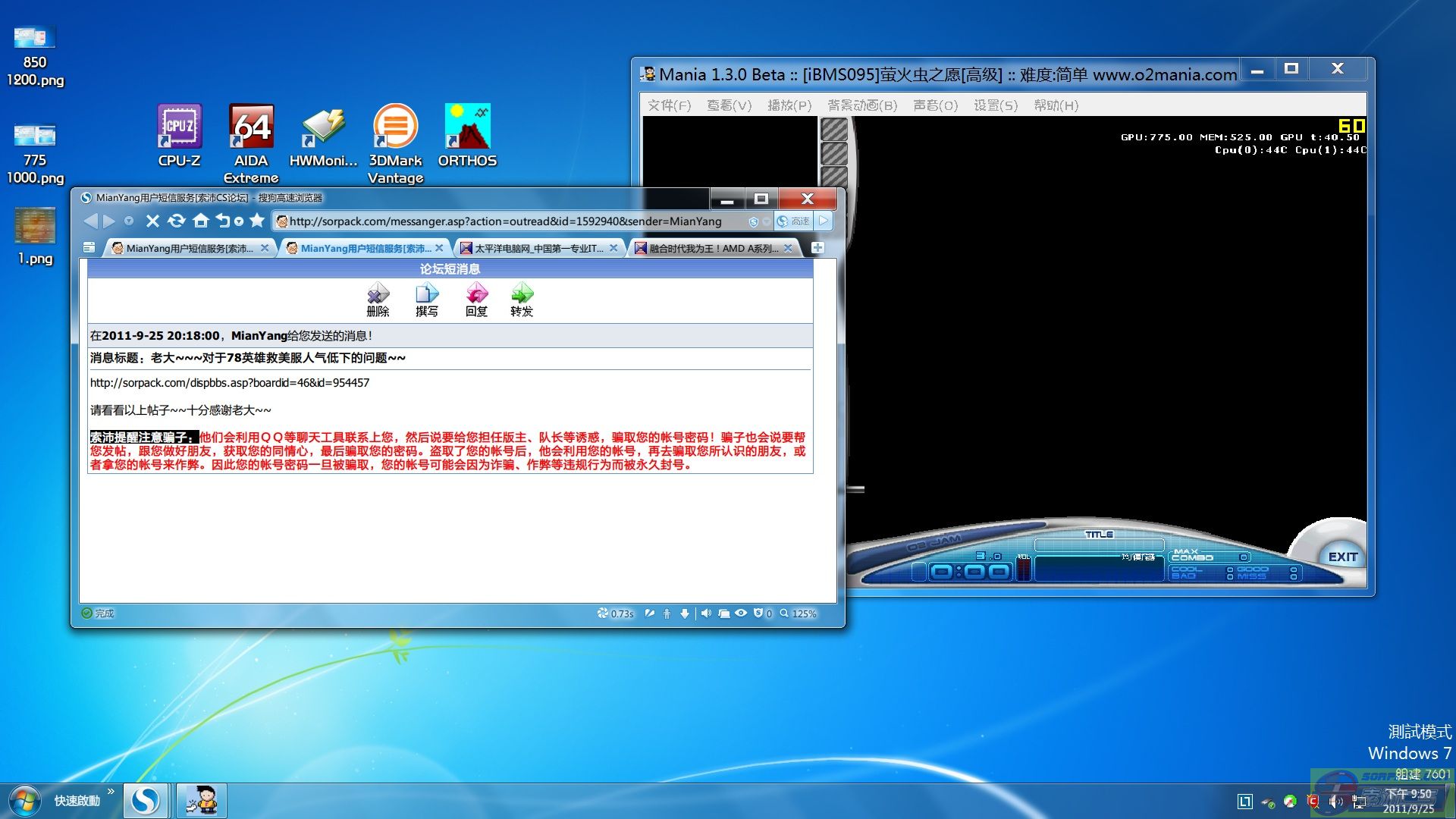
Task: Toggle the browser sound mute icon
Action: 706,613
